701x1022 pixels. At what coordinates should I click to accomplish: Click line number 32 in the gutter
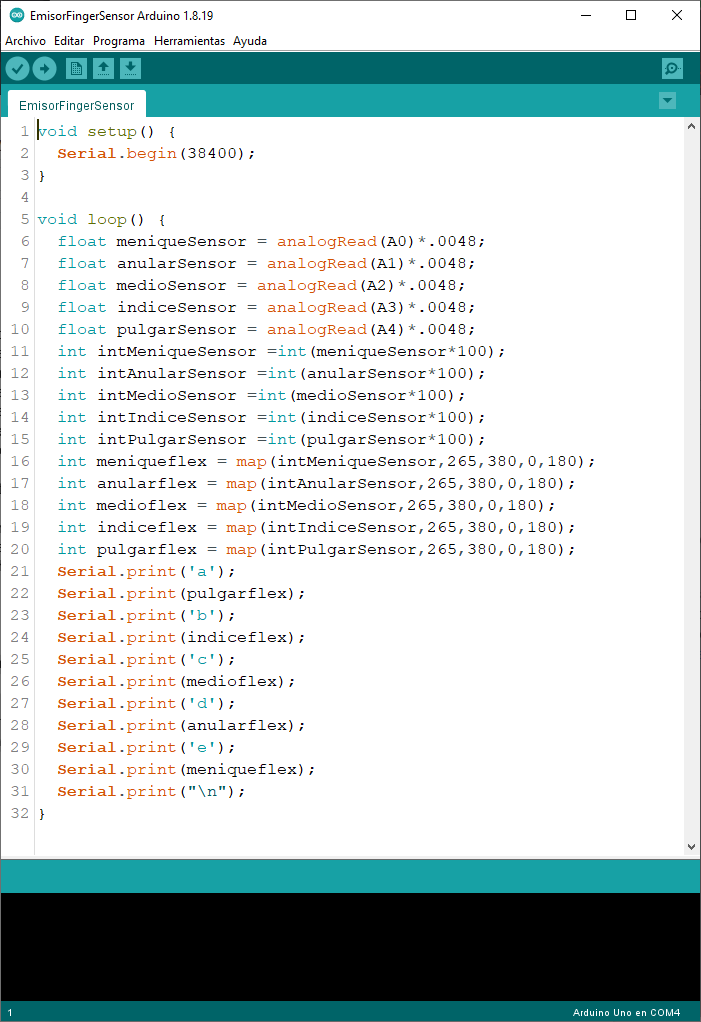point(20,813)
